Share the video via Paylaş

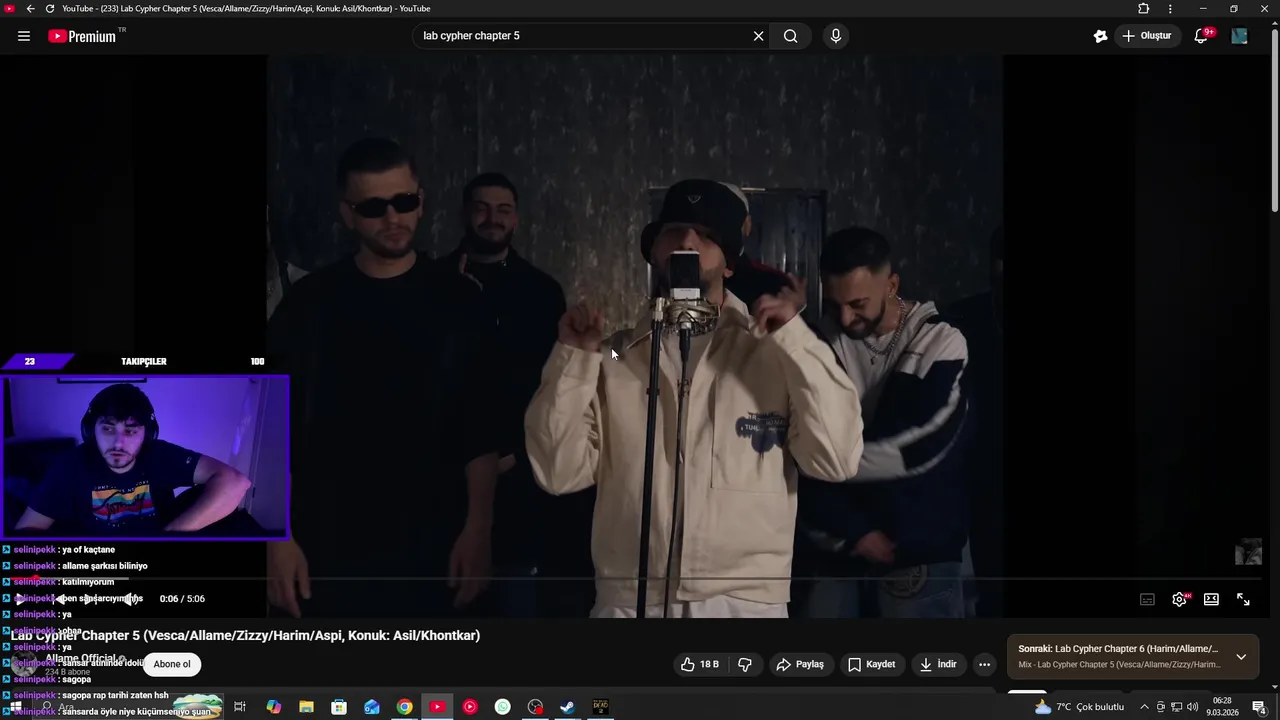click(800, 664)
